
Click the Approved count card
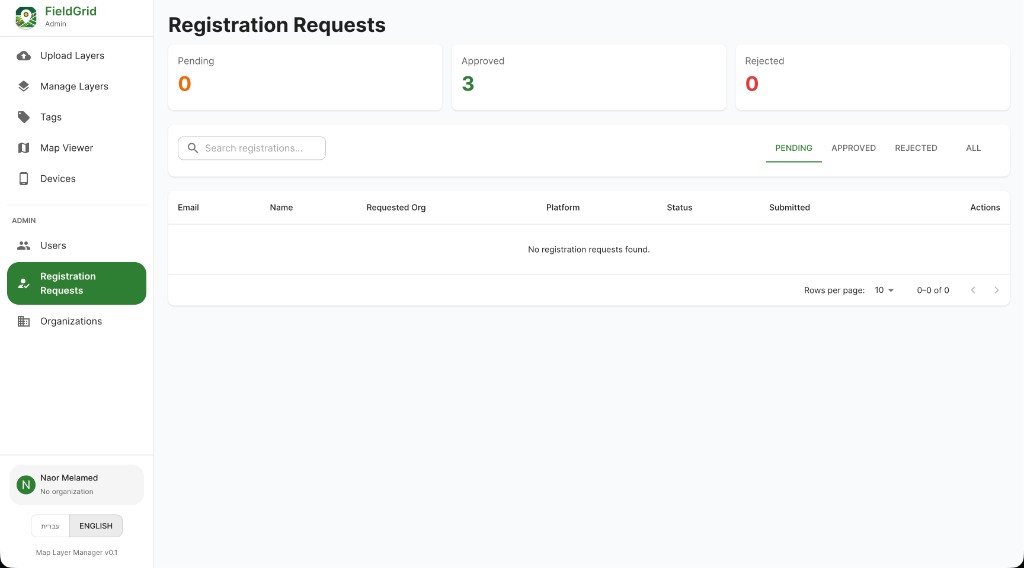point(588,77)
